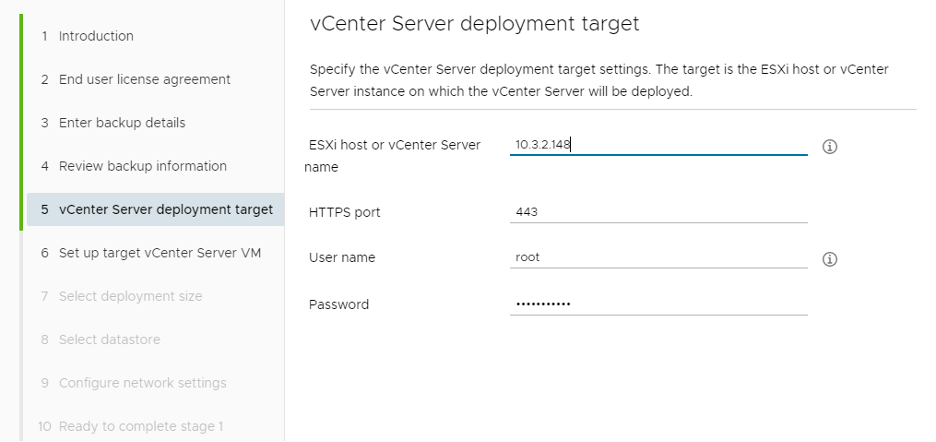Viewport: 936px width, 442px height.
Task: Return to Review backup information step
Action: 142,166
